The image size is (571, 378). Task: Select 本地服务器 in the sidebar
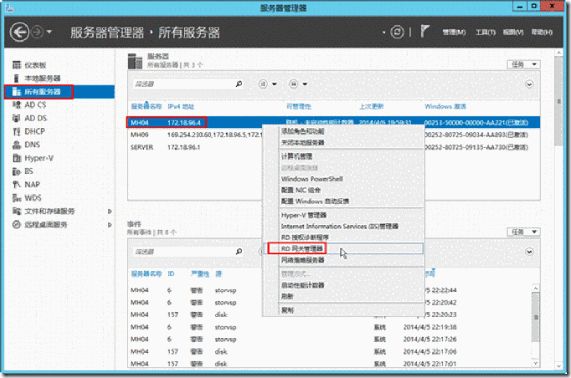tap(42, 78)
